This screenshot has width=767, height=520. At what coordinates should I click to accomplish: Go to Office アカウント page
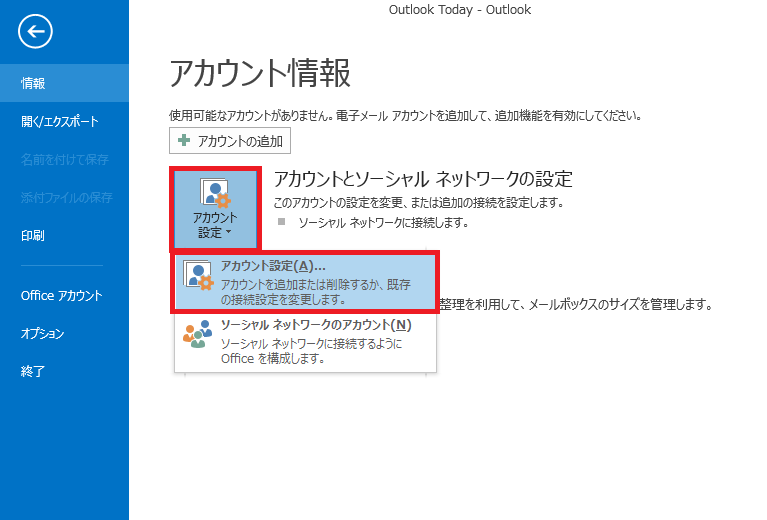pos(64,295)
